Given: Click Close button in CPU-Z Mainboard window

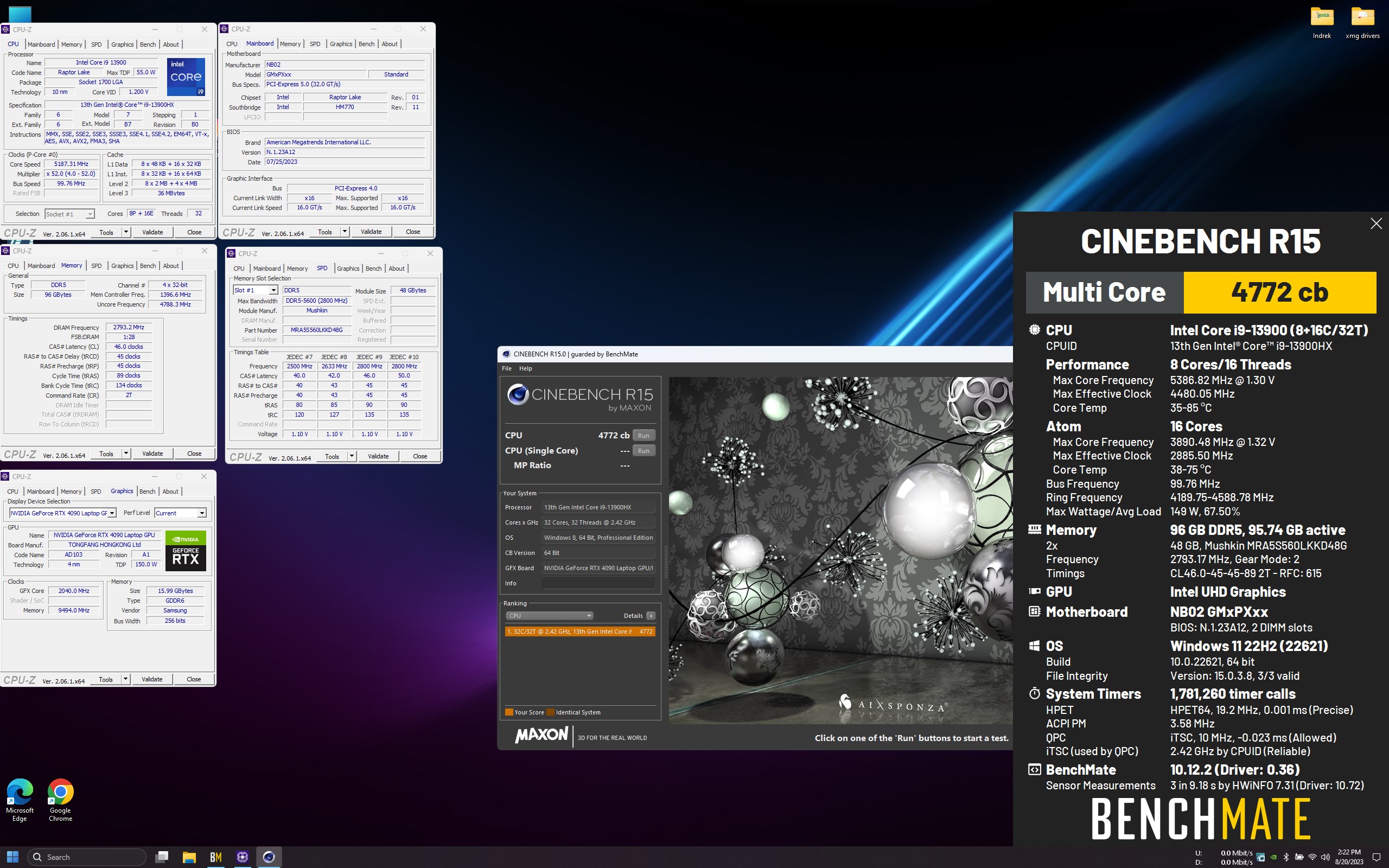Looking at the screenshot, I should click(413, 231).
